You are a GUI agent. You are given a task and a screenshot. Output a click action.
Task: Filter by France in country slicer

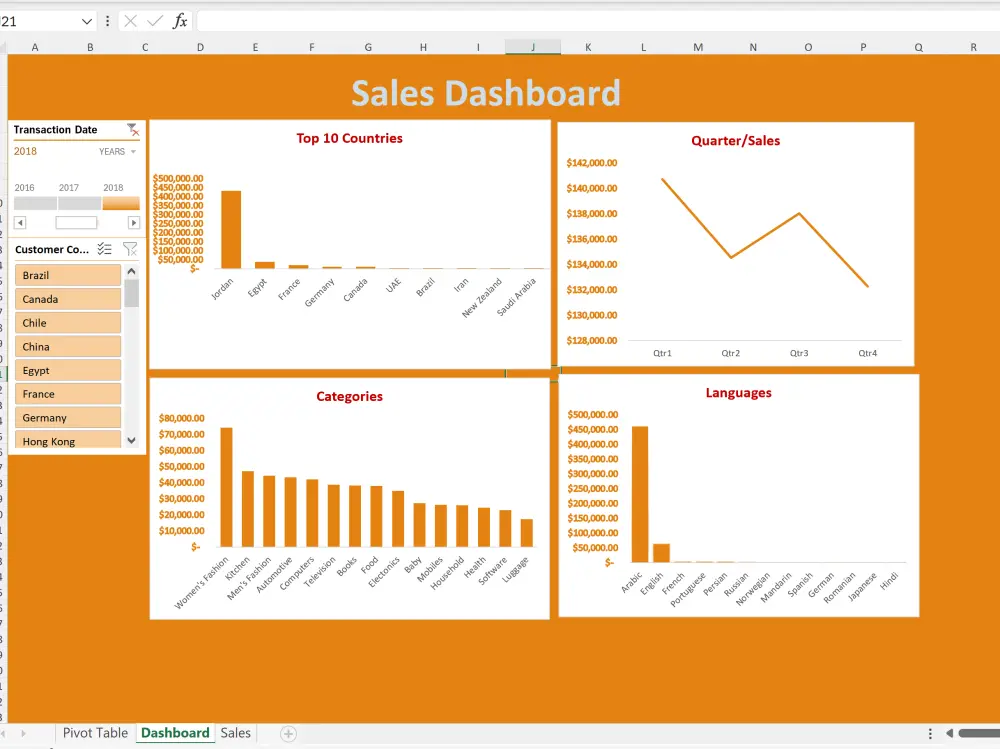click(x=68, y=394)
